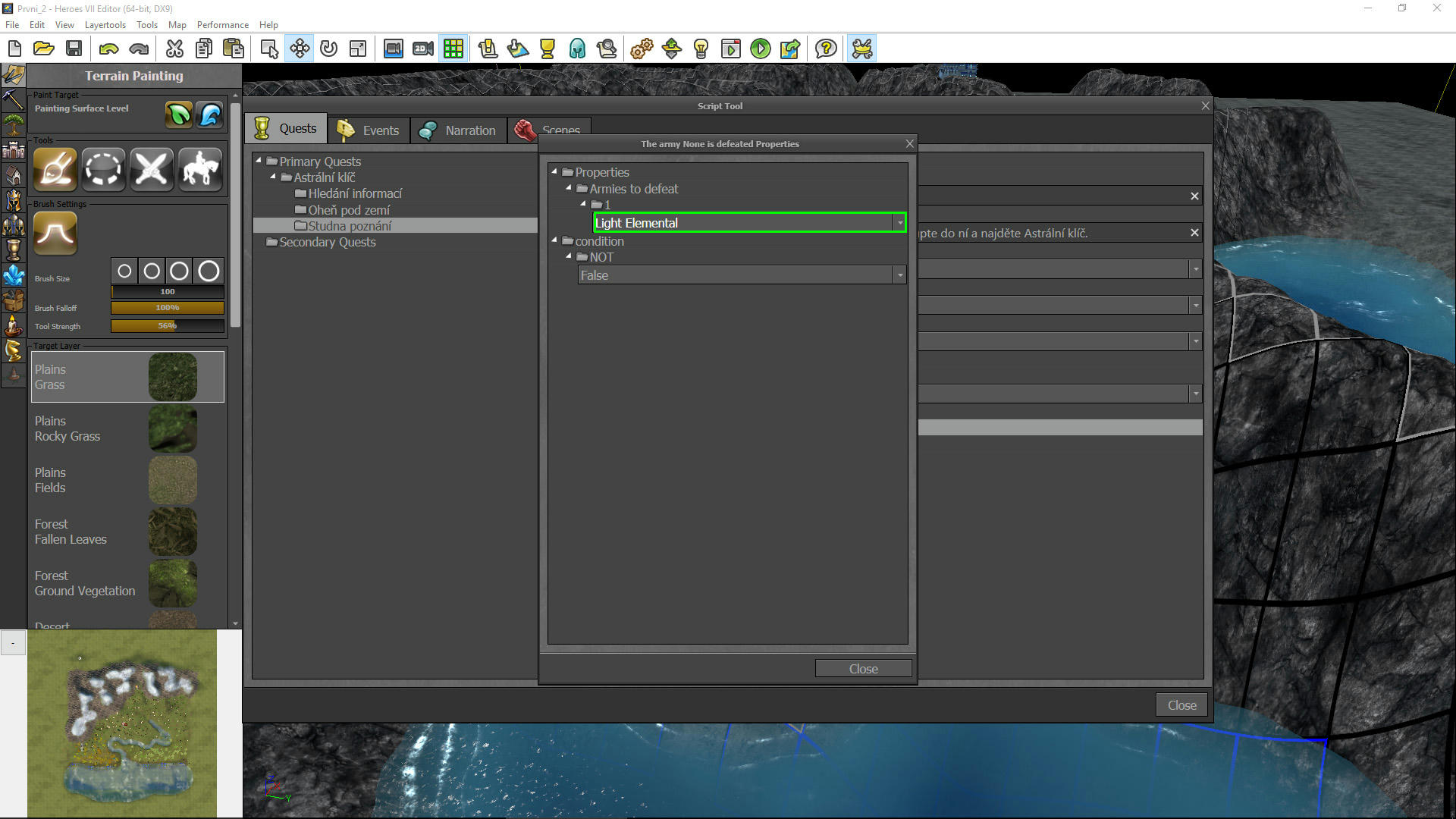Open the Layertools menu

coord(105,24)
